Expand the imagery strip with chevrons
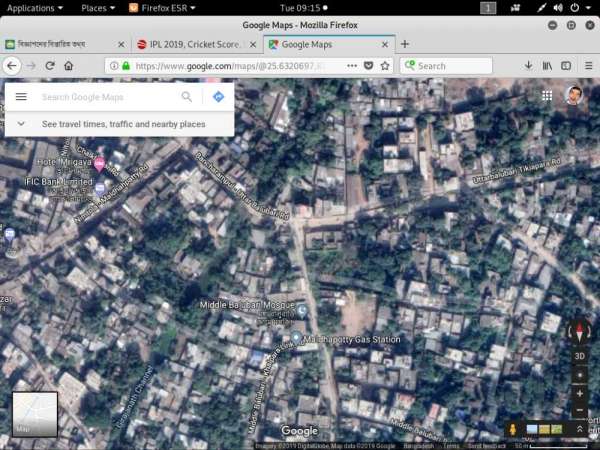 coord(580,429)
